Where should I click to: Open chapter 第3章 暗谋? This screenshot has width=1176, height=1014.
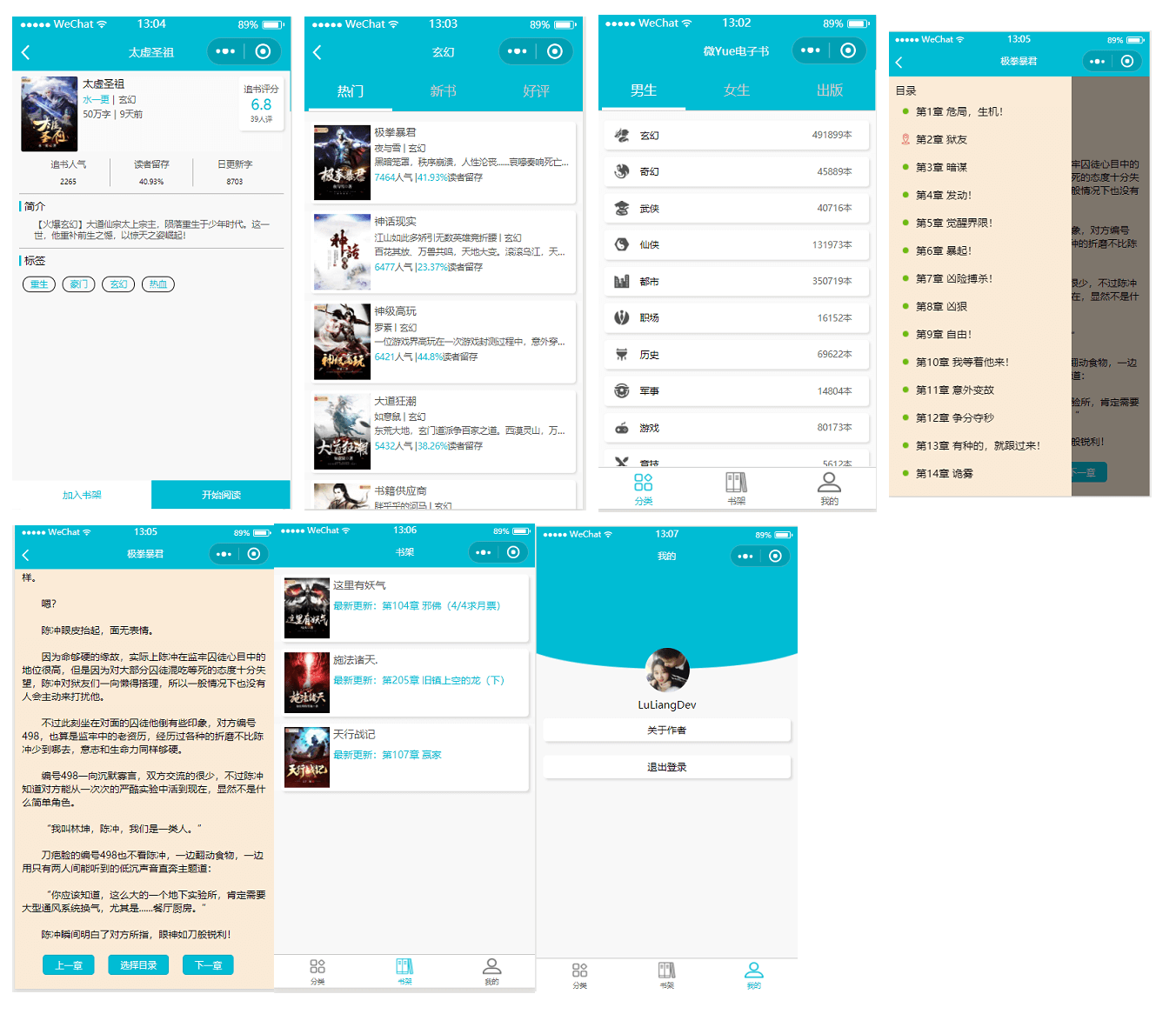941,167
